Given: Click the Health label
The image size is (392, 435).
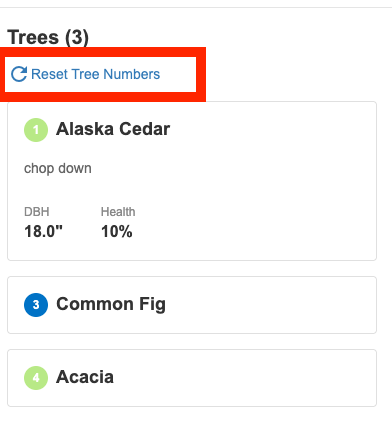Looking at the screenshot, I should (x=118, y=212).
